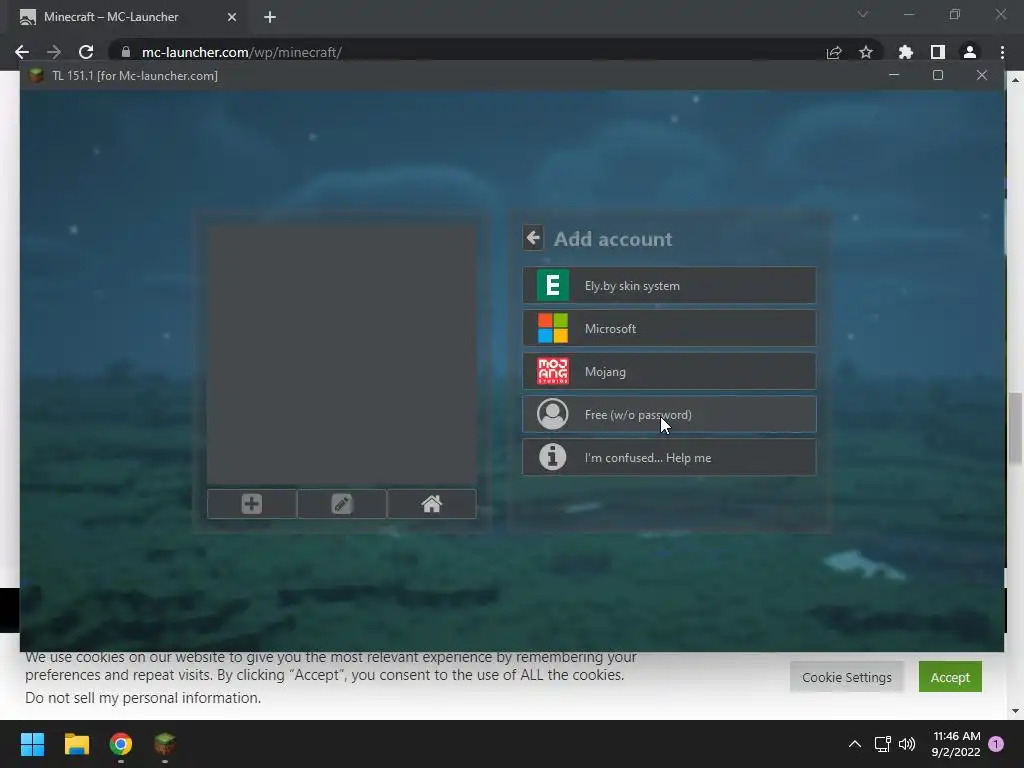Close the TL launcher window
The height and width of the screenshot is (768, 1024).
tap(982, 75)
